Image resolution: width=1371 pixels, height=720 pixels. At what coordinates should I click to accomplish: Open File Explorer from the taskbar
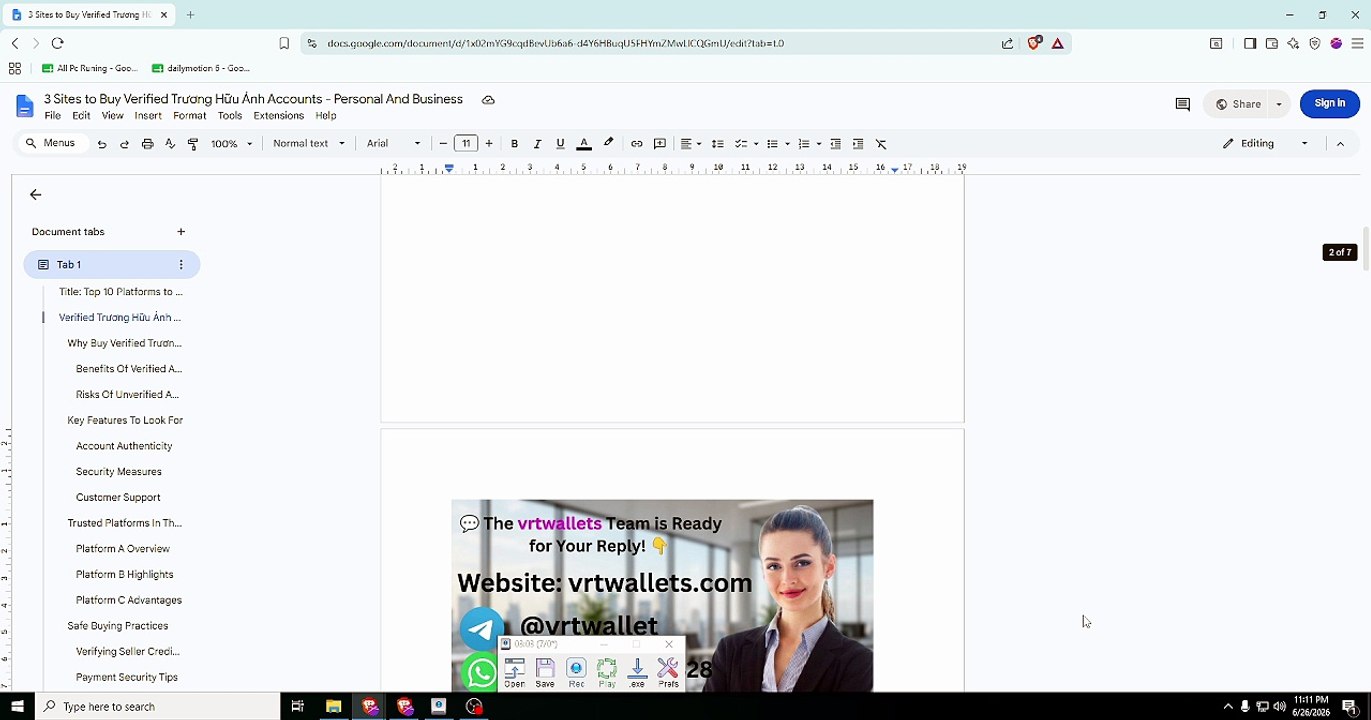(x=333, y=706)
